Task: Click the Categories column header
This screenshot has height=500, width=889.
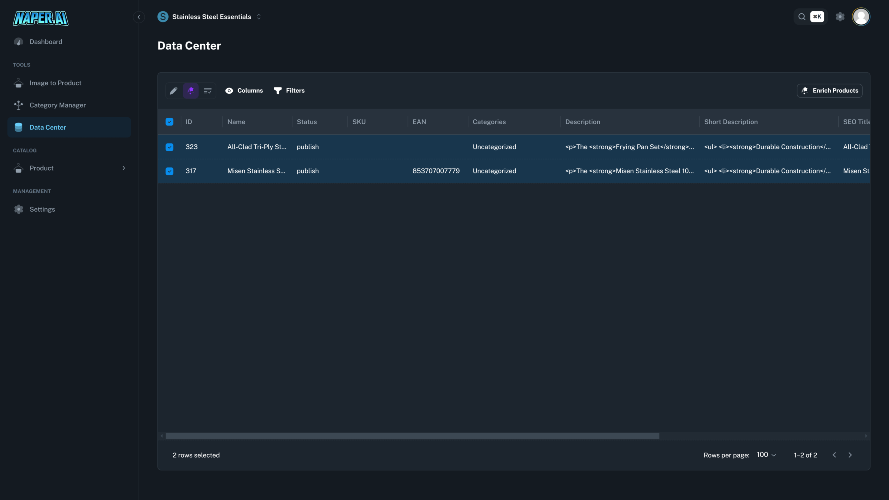Action: tap(489, 122)
